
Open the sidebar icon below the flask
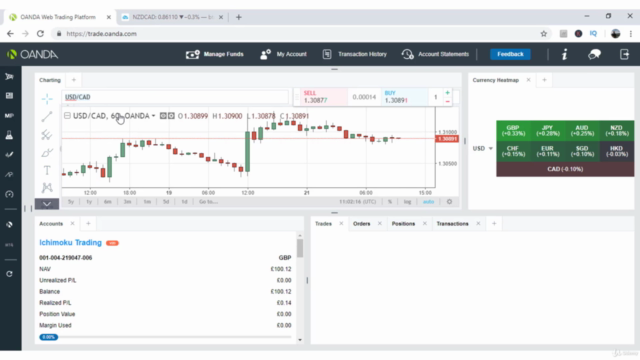[x=9, y=155]
